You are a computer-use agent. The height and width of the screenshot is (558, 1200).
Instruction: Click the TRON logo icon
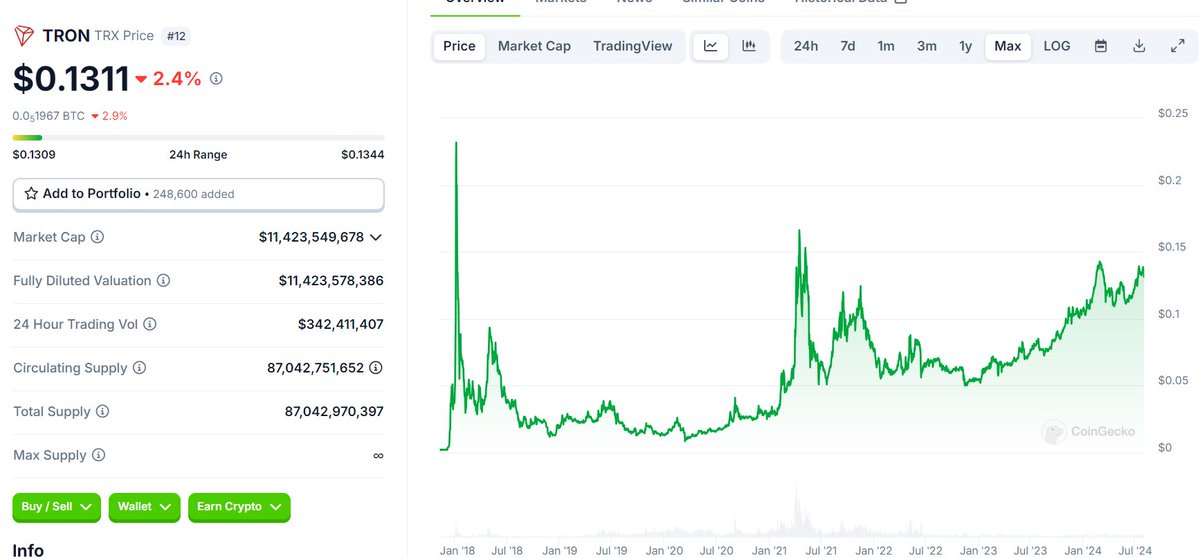(x=23, y=36)
